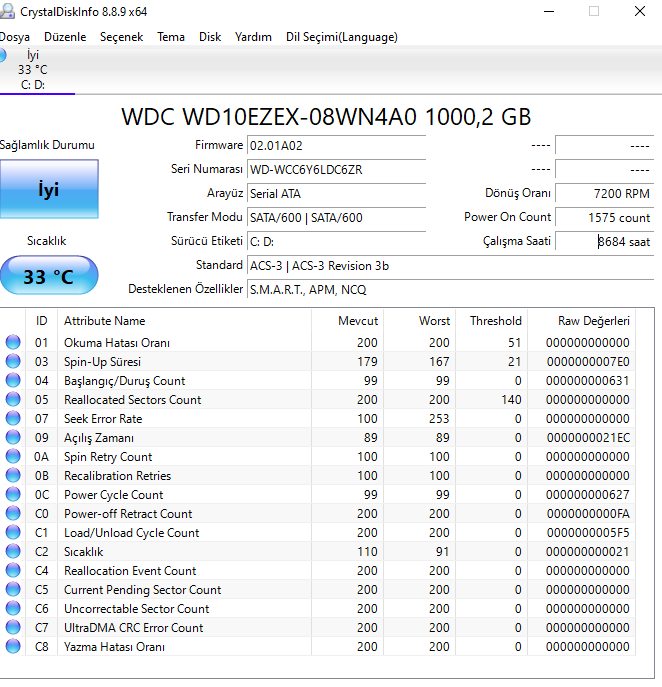Click the Worst column header
662x687 pixels.
(420, 321)
